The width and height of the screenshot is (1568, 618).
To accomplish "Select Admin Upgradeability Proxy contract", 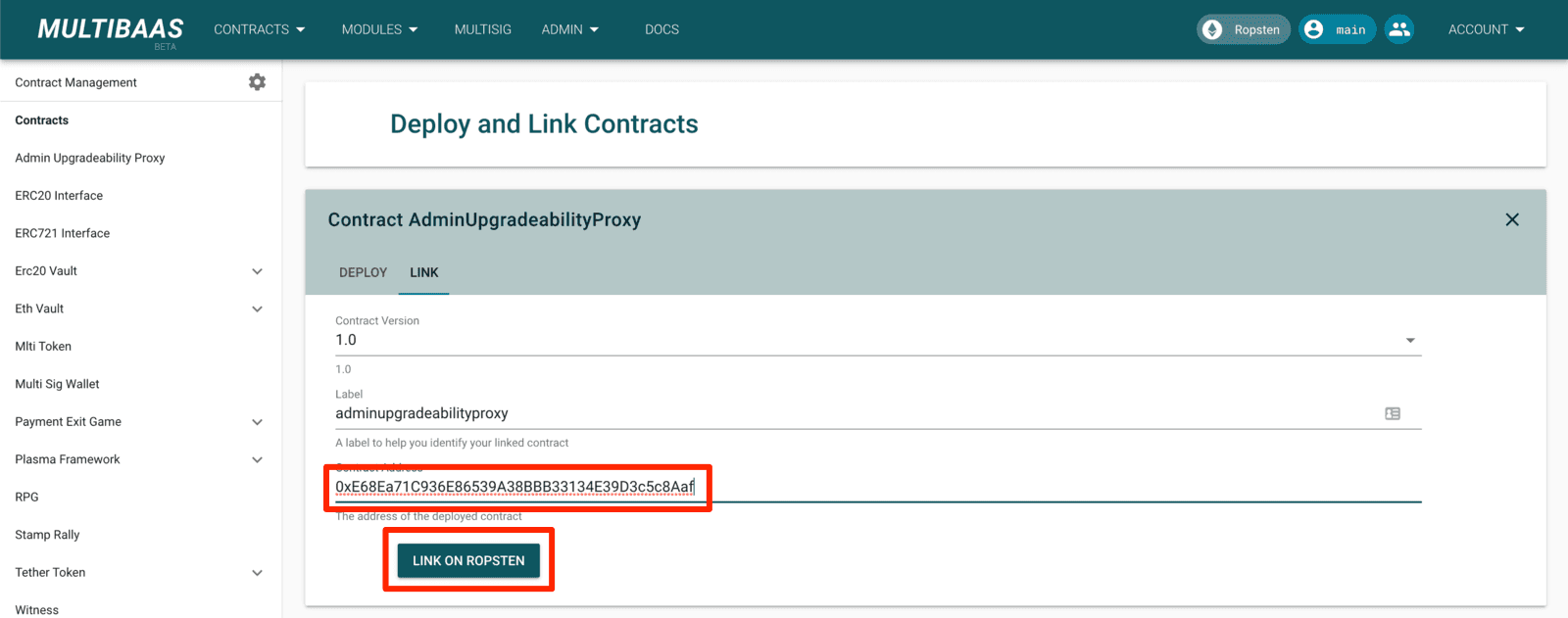I will tap(90, 158).
